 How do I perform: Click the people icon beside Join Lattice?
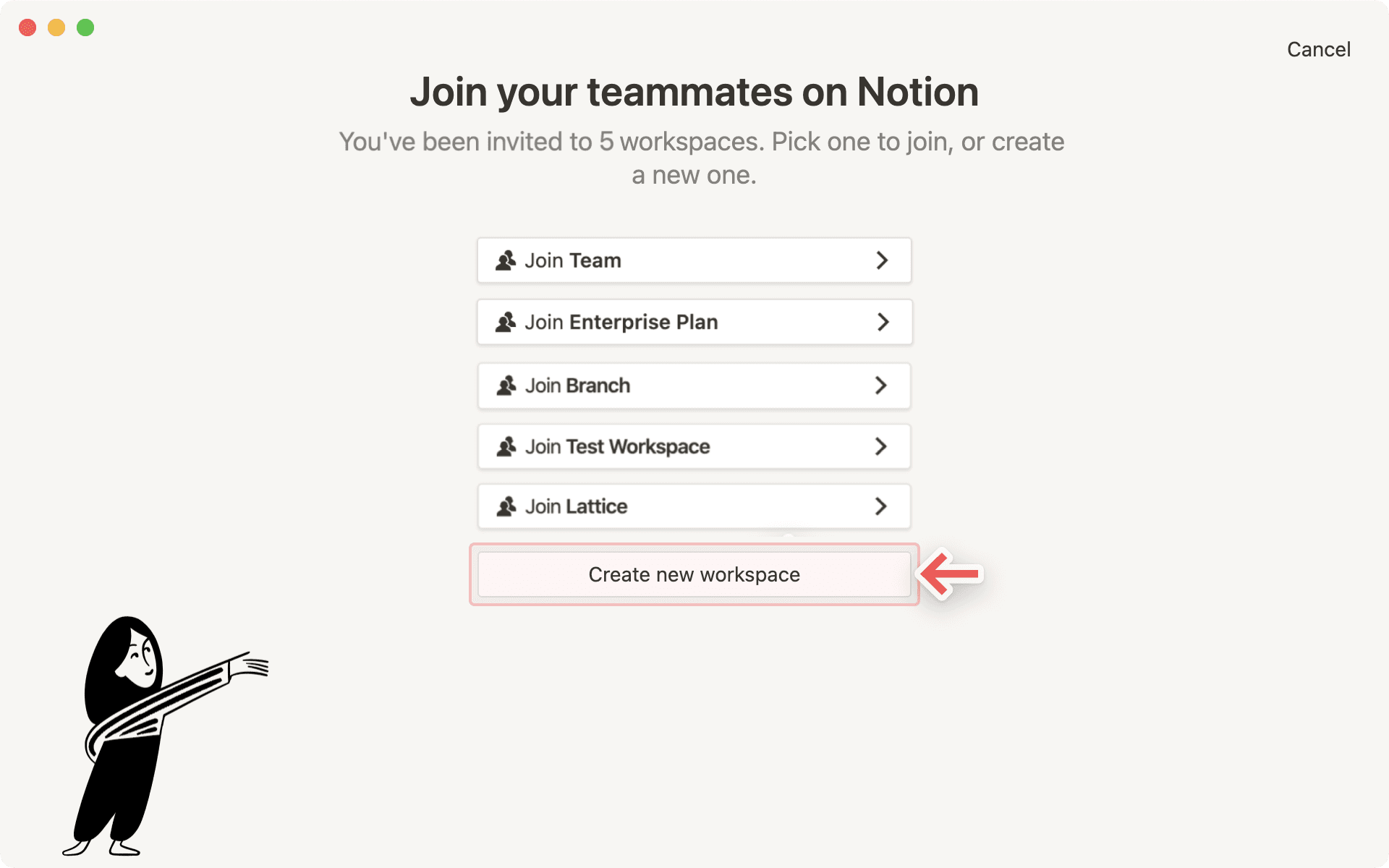click(506, 506)
